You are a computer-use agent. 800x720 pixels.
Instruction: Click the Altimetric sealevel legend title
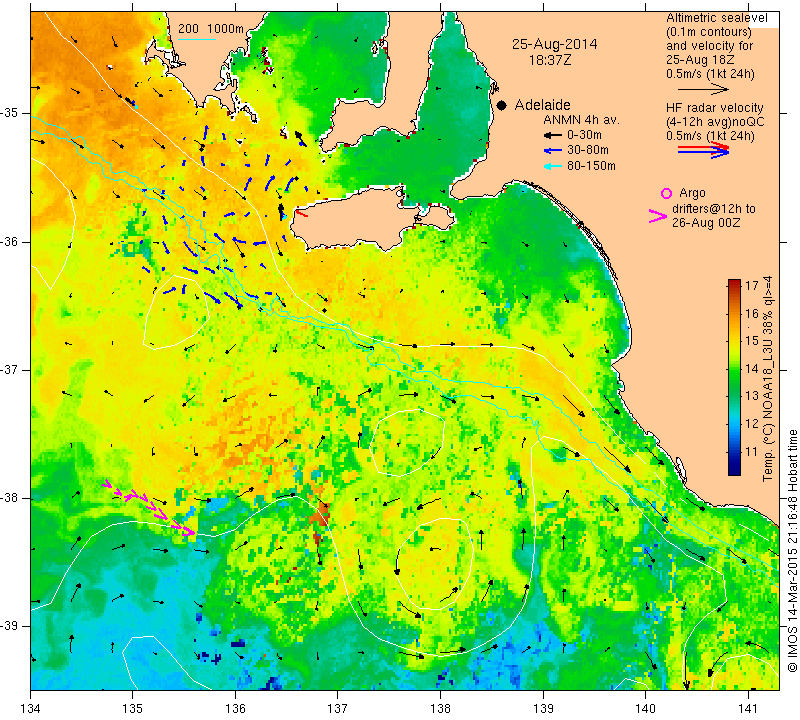(717, 18)
